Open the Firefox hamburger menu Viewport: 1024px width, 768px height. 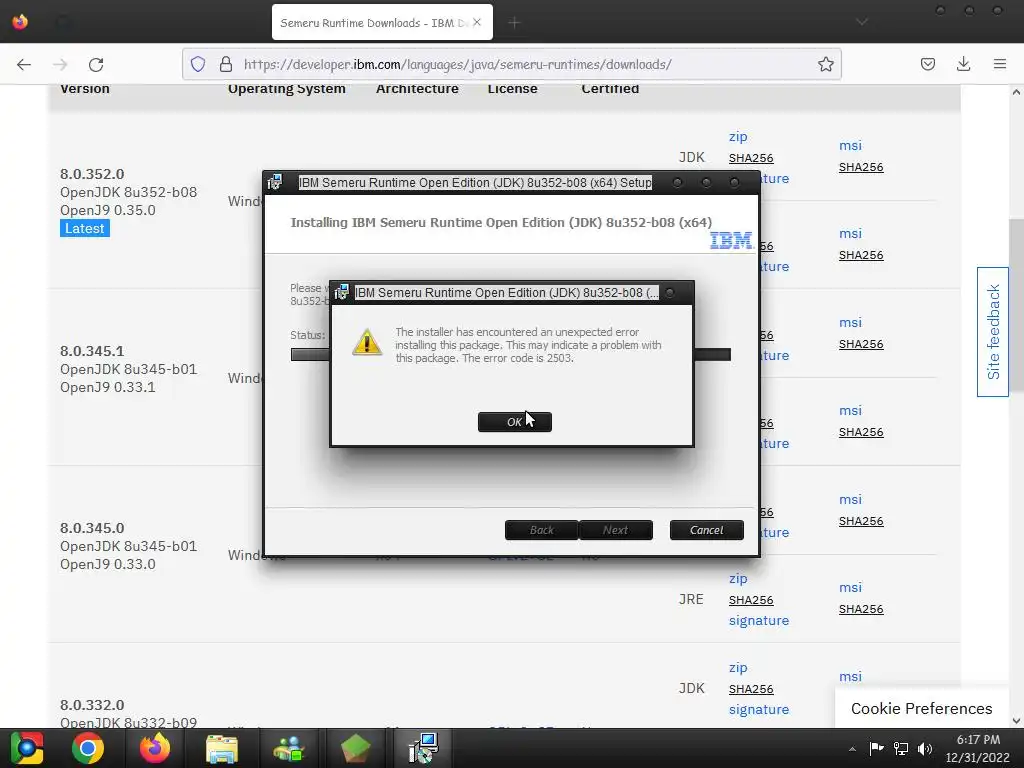1000,64
